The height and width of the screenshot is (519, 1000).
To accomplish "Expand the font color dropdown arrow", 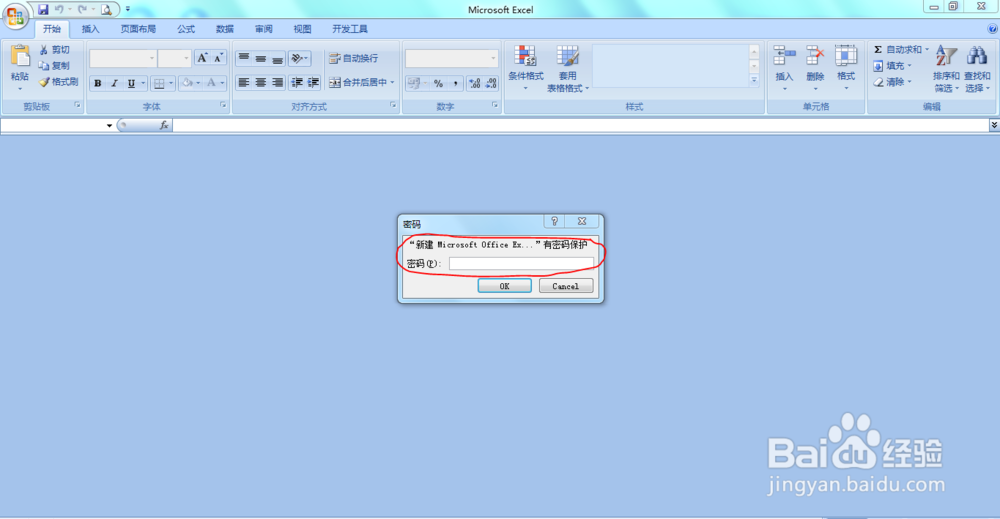I will 222,83.
